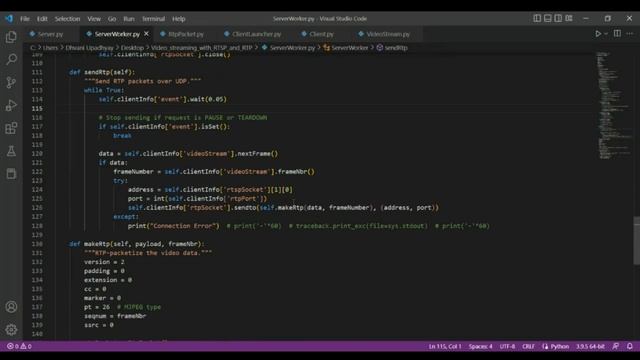The image size is (640, 360).
Task: Open the bottom activity bar panel icon below Testing
Action: (x=11, y=174)
